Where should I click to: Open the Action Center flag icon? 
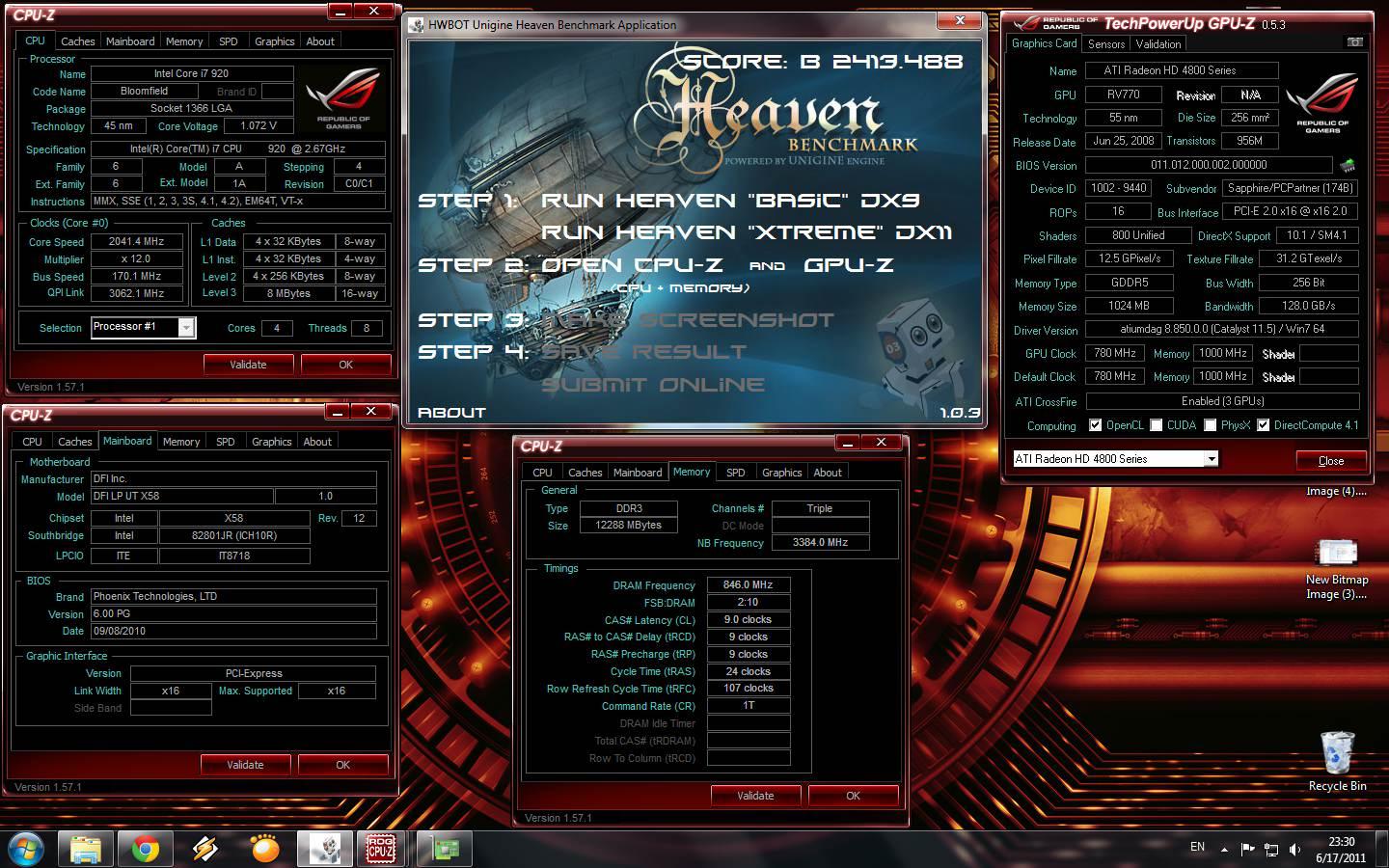(1247, 849)
